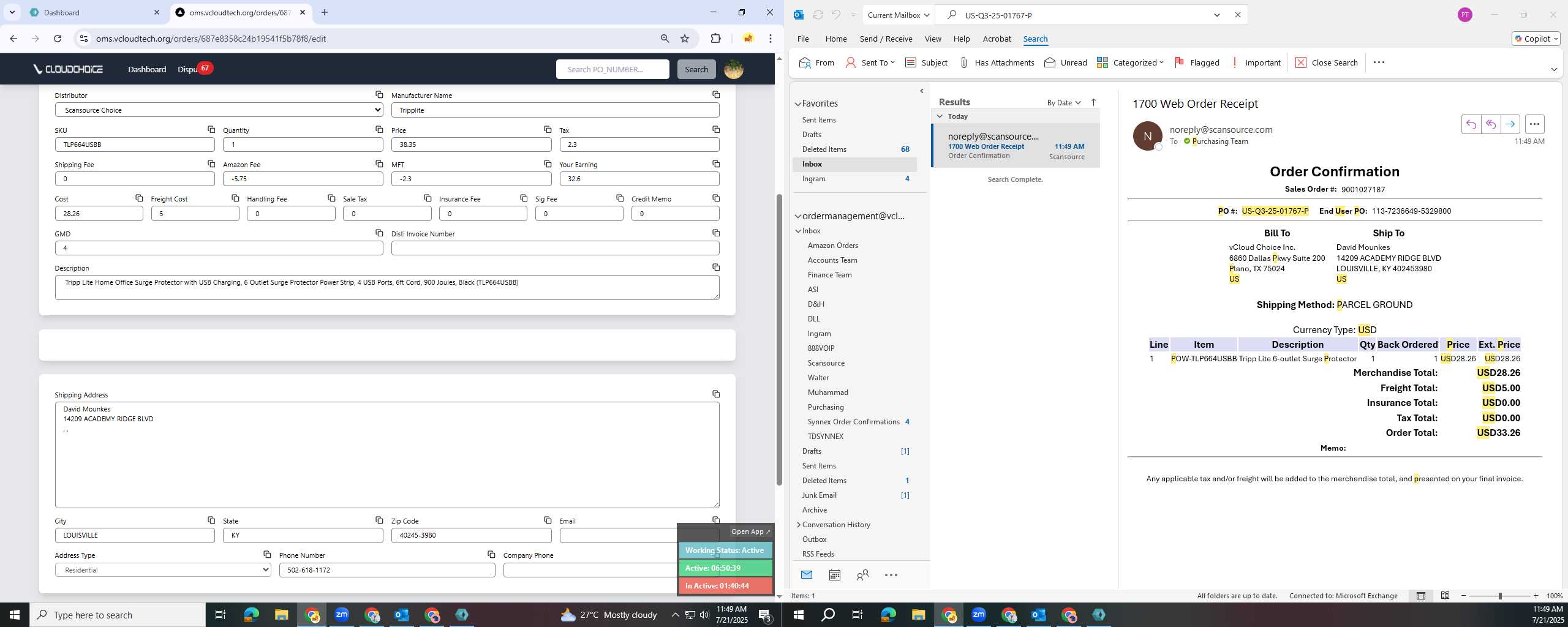Open the Address Type dropdown
Viewport: 1568px width, 627px height.
click(163, 570)
